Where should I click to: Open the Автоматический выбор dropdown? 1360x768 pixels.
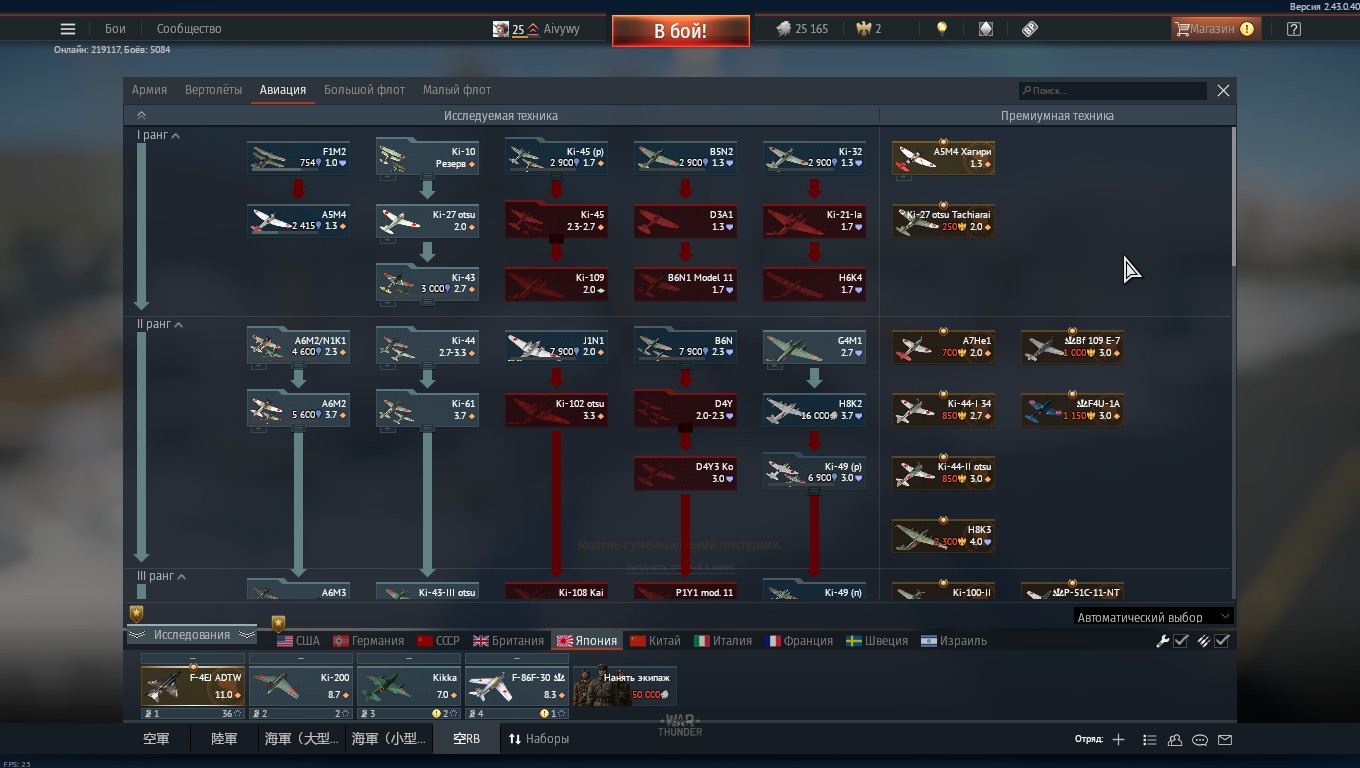click(x=1153, y=617)
